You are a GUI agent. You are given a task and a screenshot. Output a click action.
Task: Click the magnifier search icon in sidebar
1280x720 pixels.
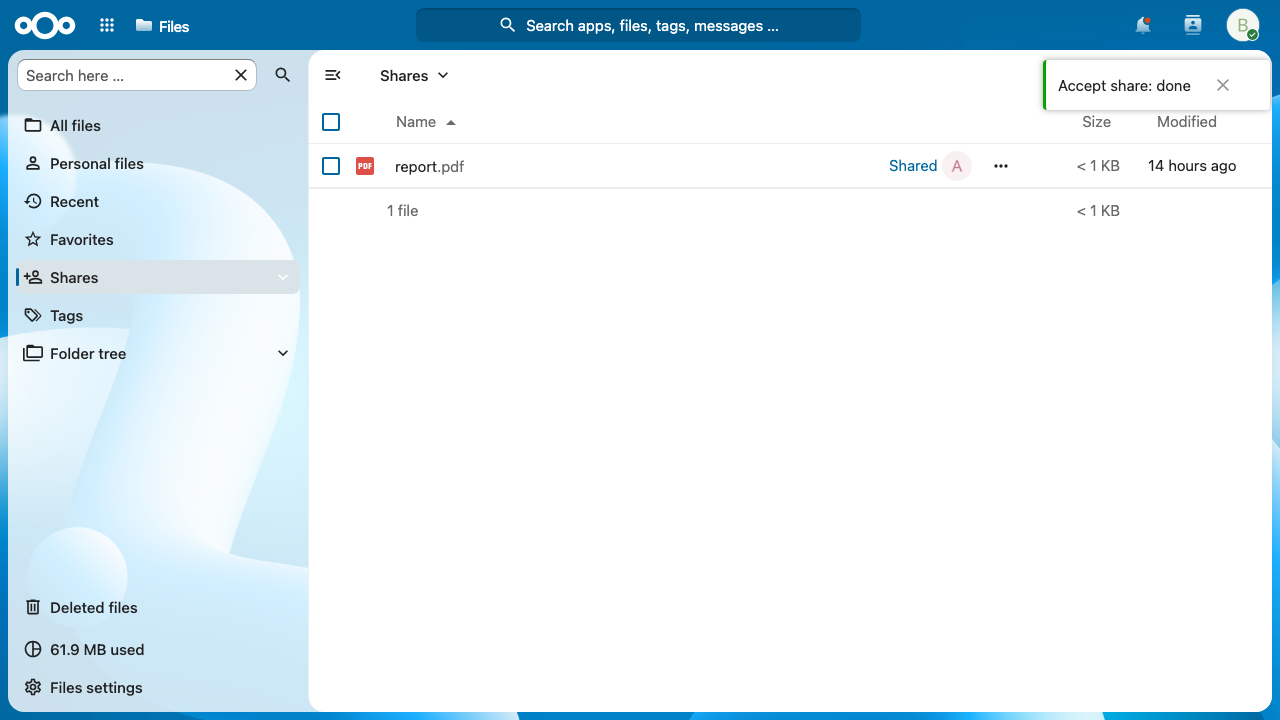(x=283, y=75)
